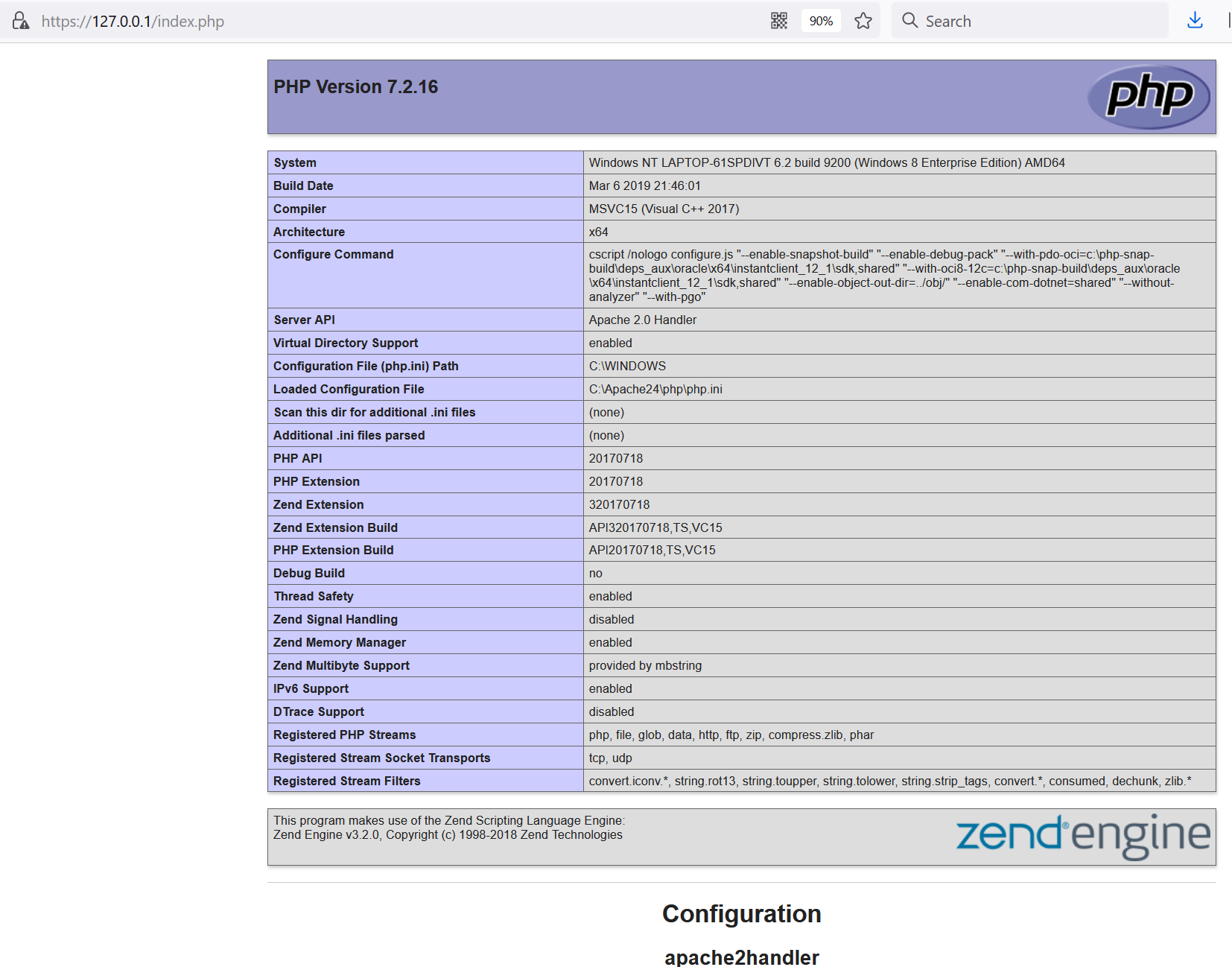Select the value 'tcp, udp'
The width and height of the screenshot is (1232, 967).
(611, 758)
